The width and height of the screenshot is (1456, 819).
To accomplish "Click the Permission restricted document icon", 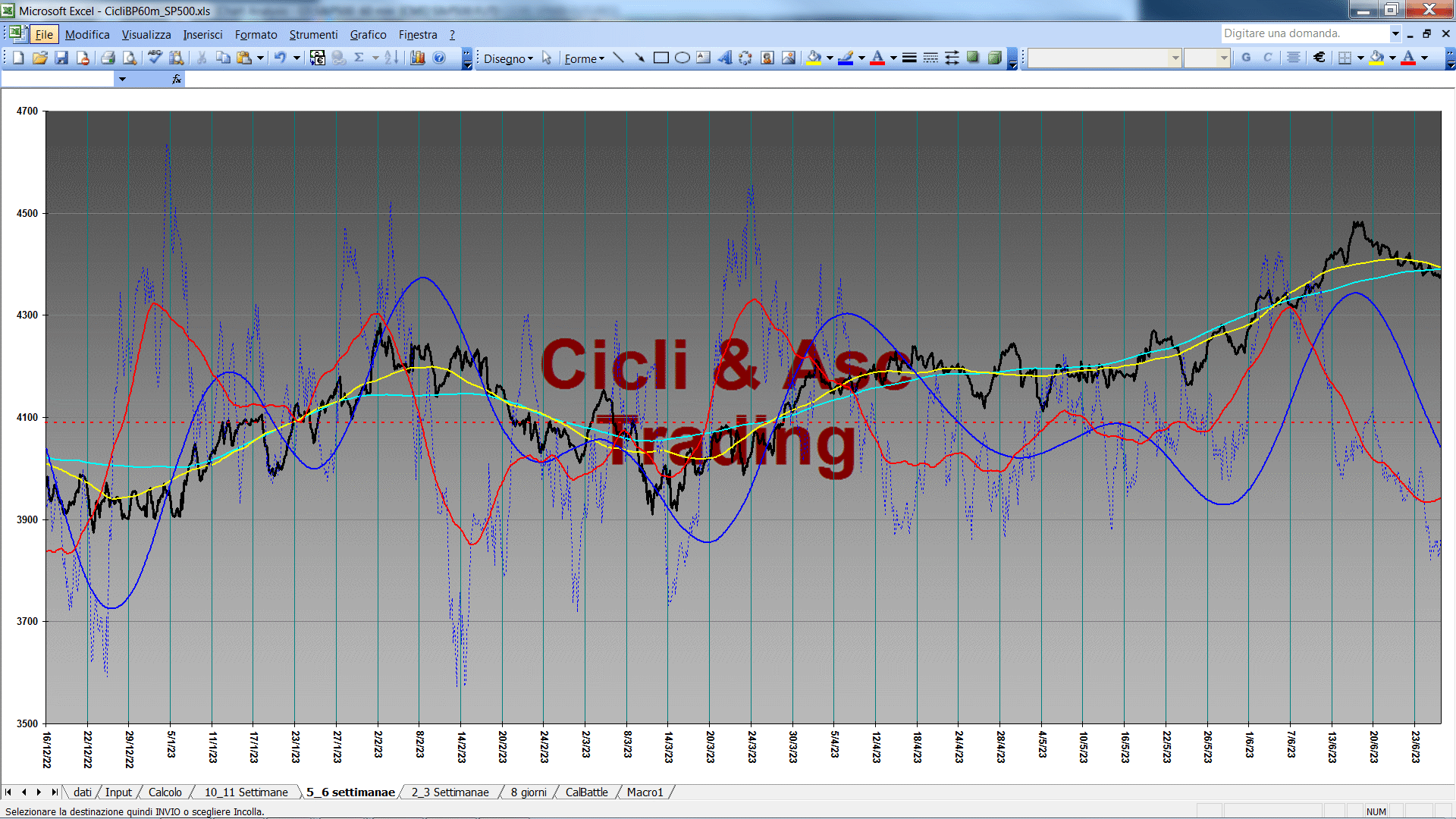I will pos(83,58).
